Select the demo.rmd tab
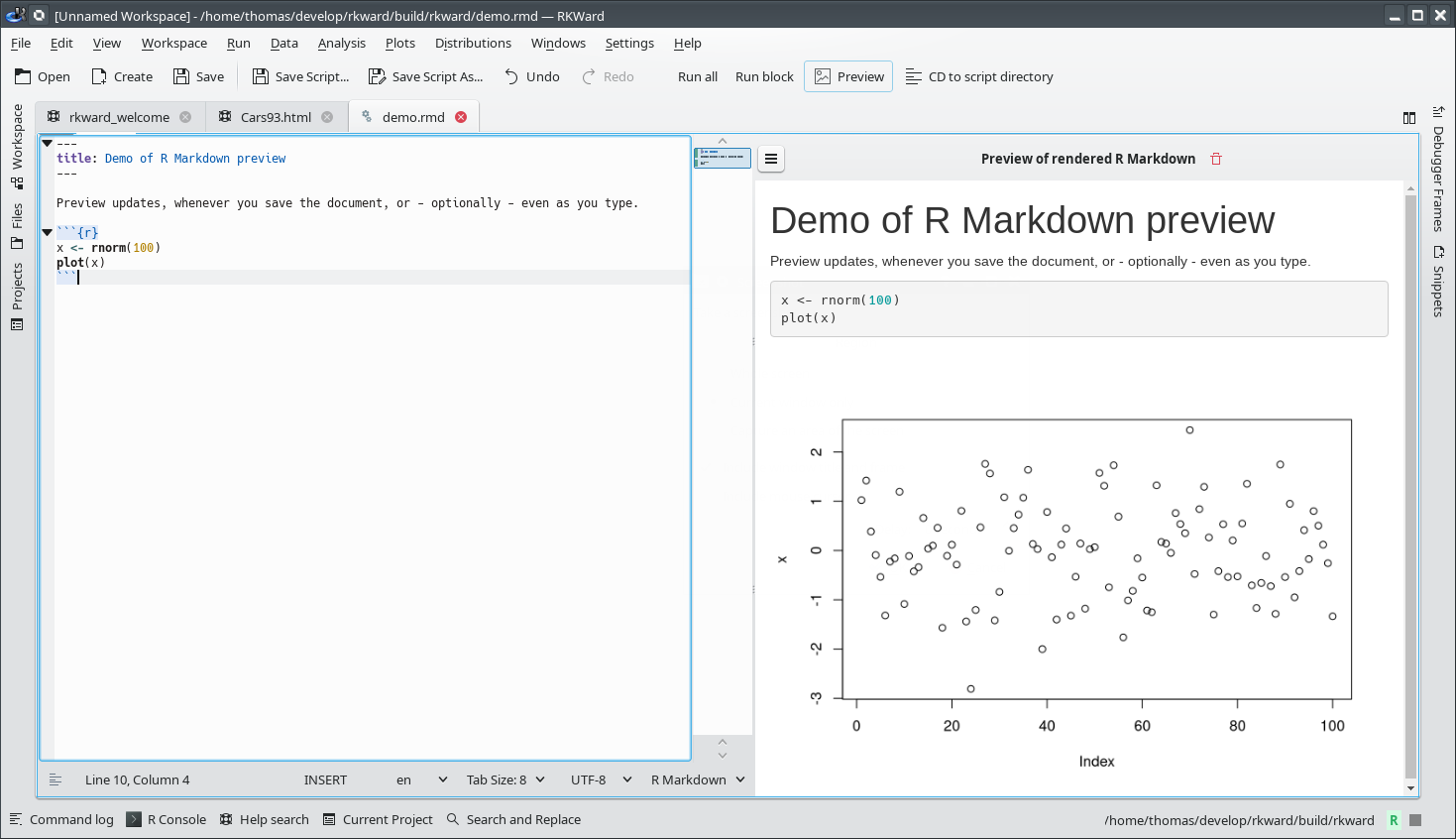This screenshot has width=1456, height=839. coord(413,117)
